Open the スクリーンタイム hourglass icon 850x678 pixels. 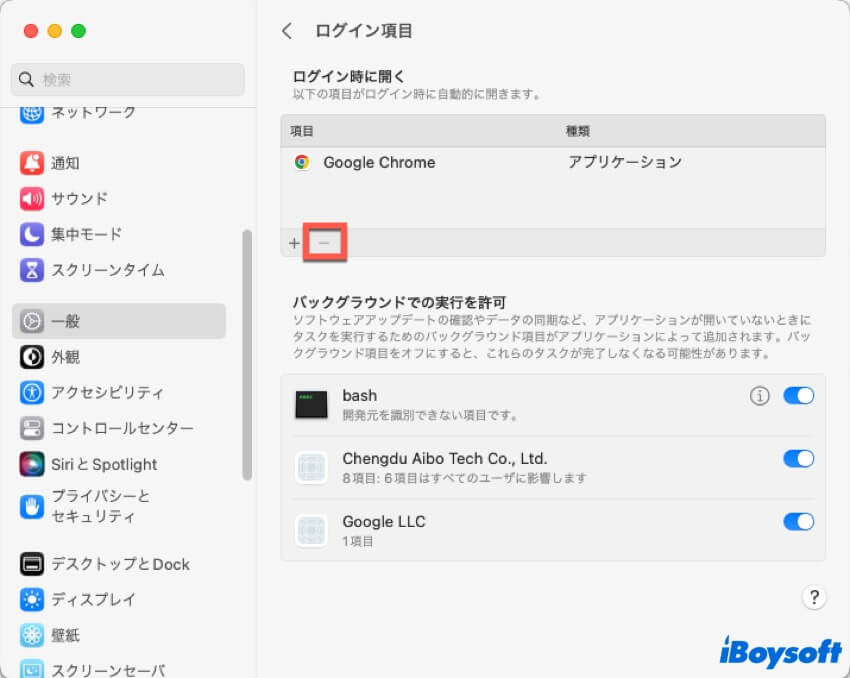coord(32,270)
